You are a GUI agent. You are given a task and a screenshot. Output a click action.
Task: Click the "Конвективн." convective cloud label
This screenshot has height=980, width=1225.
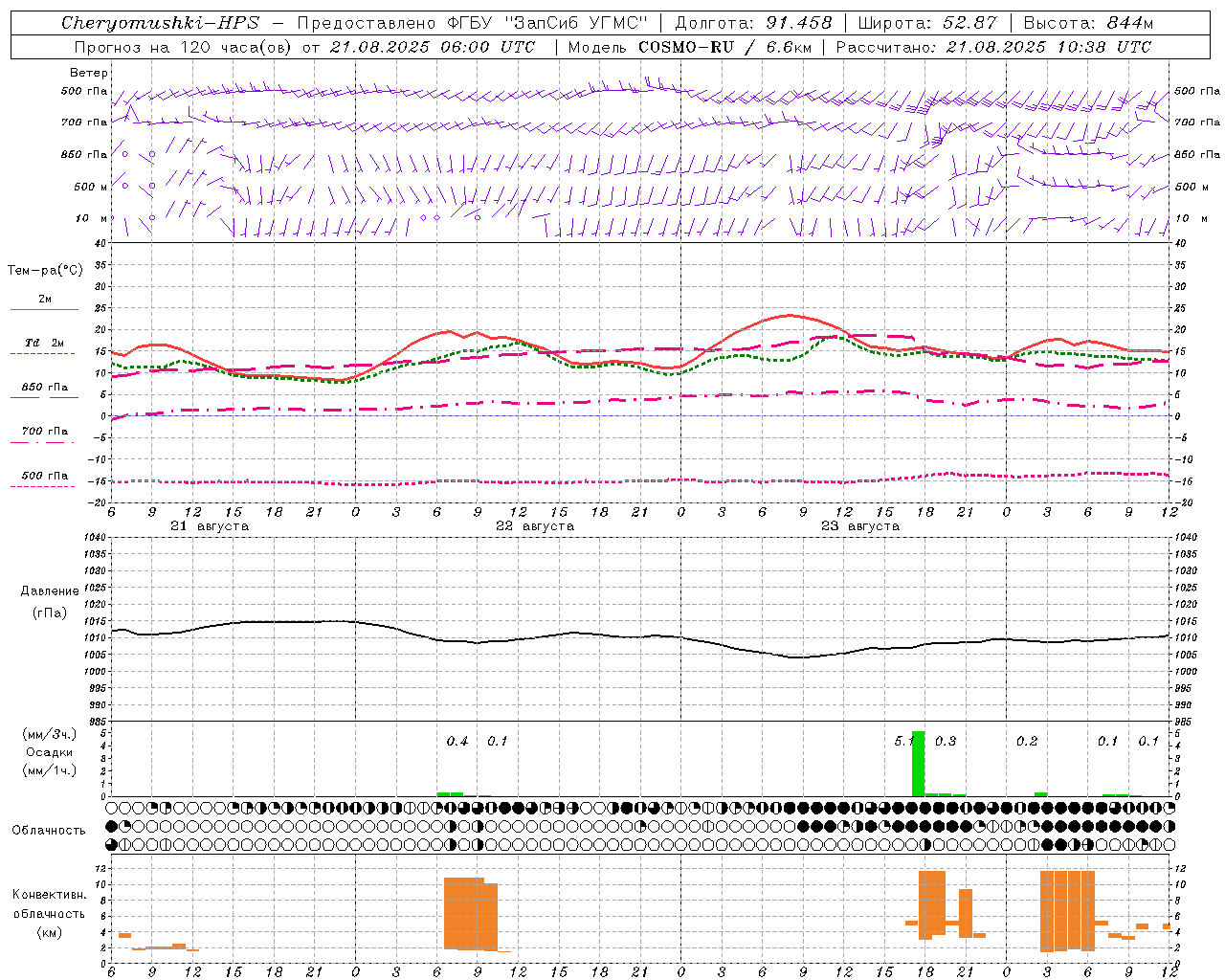[x=49, y=895]
